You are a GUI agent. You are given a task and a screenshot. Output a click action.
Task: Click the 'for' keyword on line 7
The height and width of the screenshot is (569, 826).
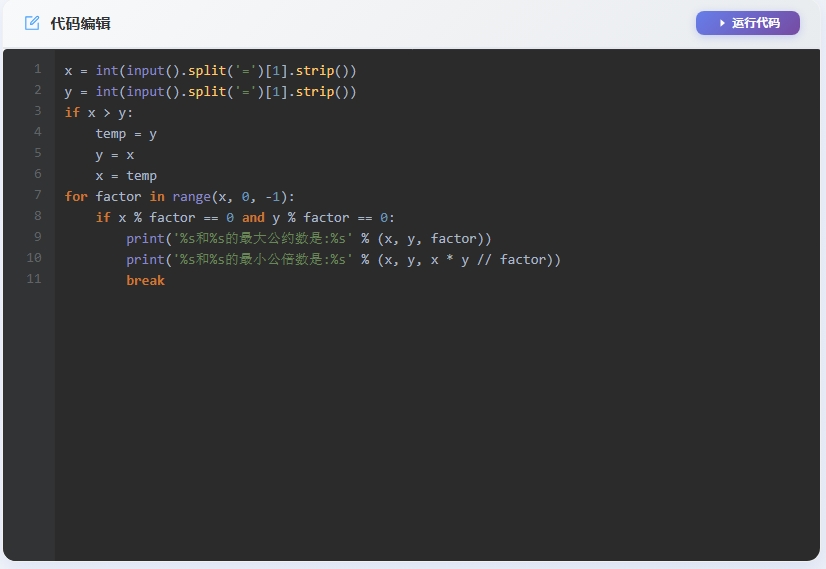(x=76, y=197)
